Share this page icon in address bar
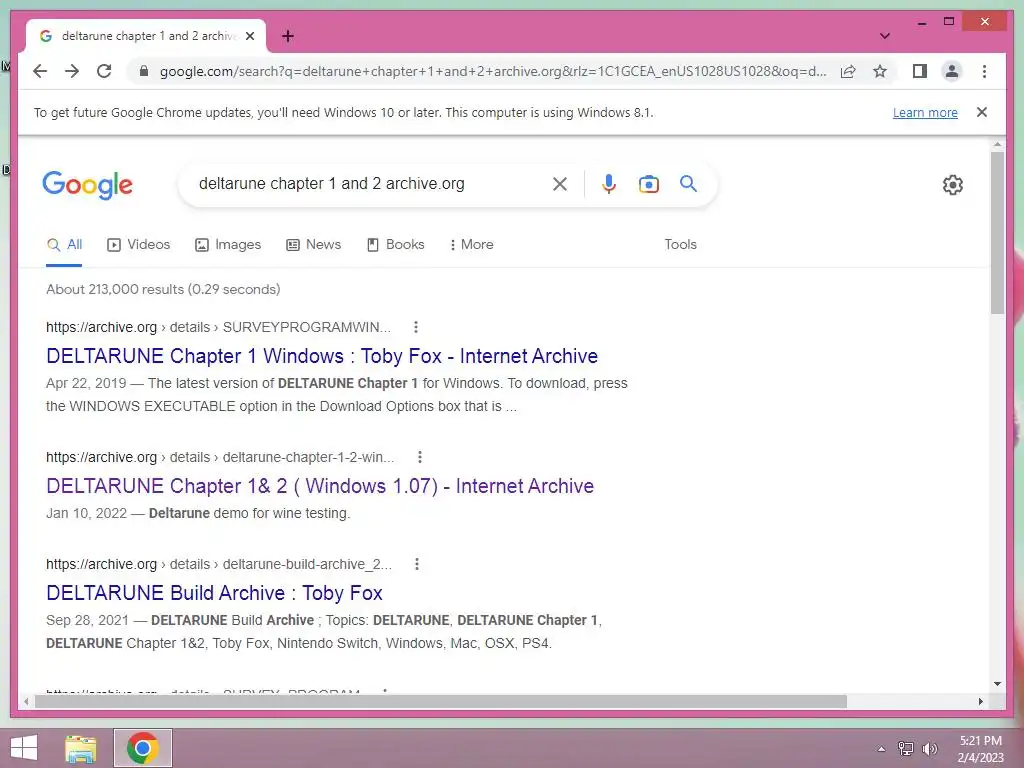Image resolution: width=1024 pixels, height=768 pixels. (x=848, y=71)
